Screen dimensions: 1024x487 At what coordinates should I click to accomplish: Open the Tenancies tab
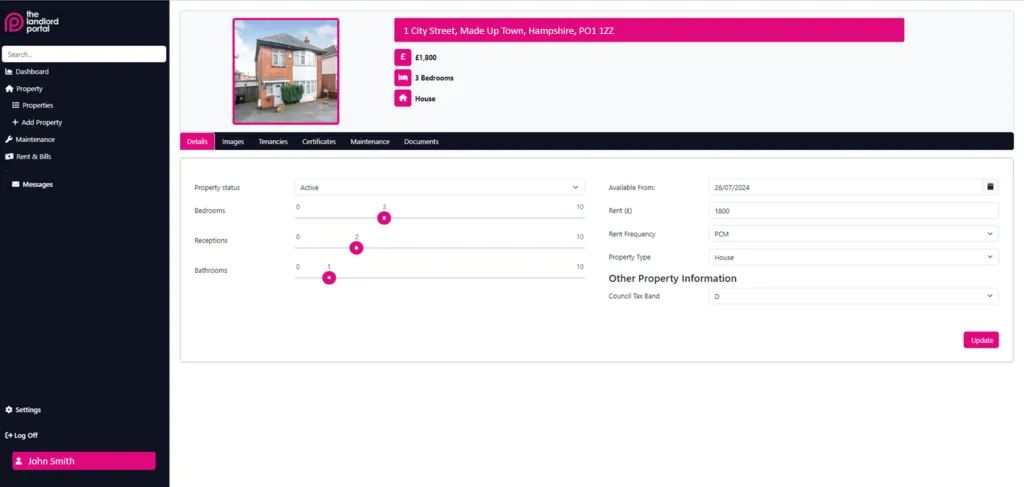[x=273, y=142]
